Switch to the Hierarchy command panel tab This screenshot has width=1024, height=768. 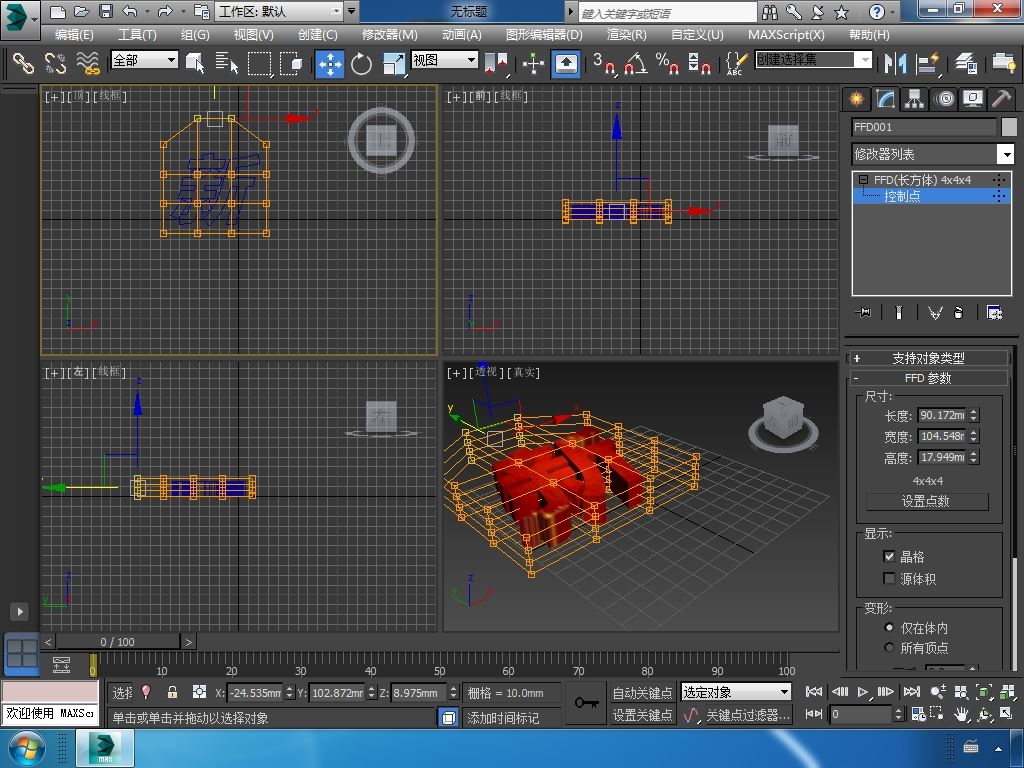tap(914, 99)
